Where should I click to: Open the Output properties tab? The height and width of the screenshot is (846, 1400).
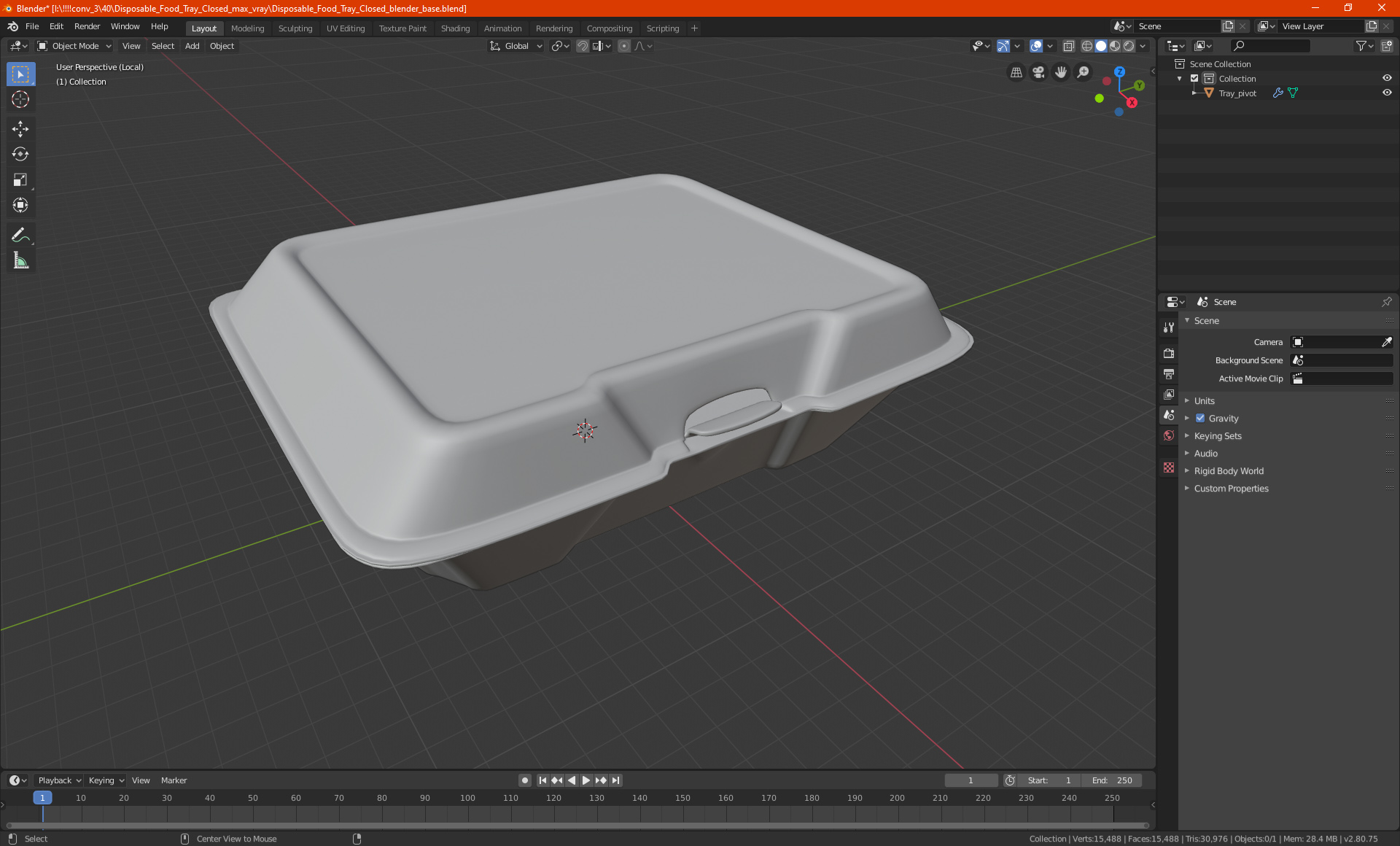(1169, 373)
